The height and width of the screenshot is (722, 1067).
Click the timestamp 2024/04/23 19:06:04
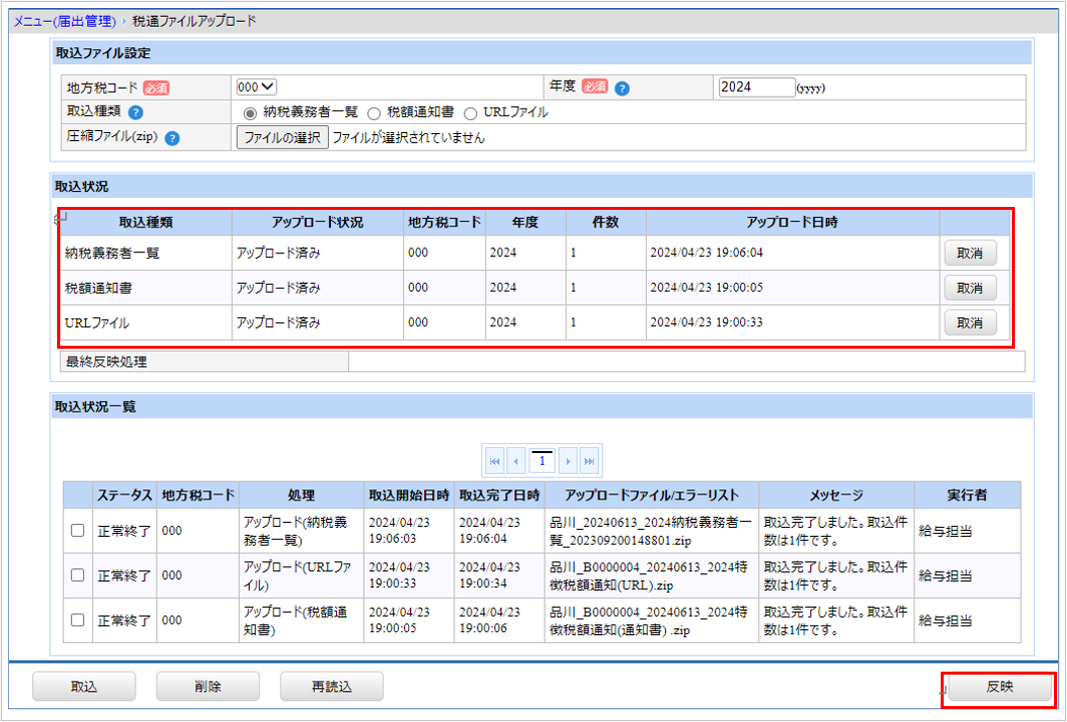point(706,252)
